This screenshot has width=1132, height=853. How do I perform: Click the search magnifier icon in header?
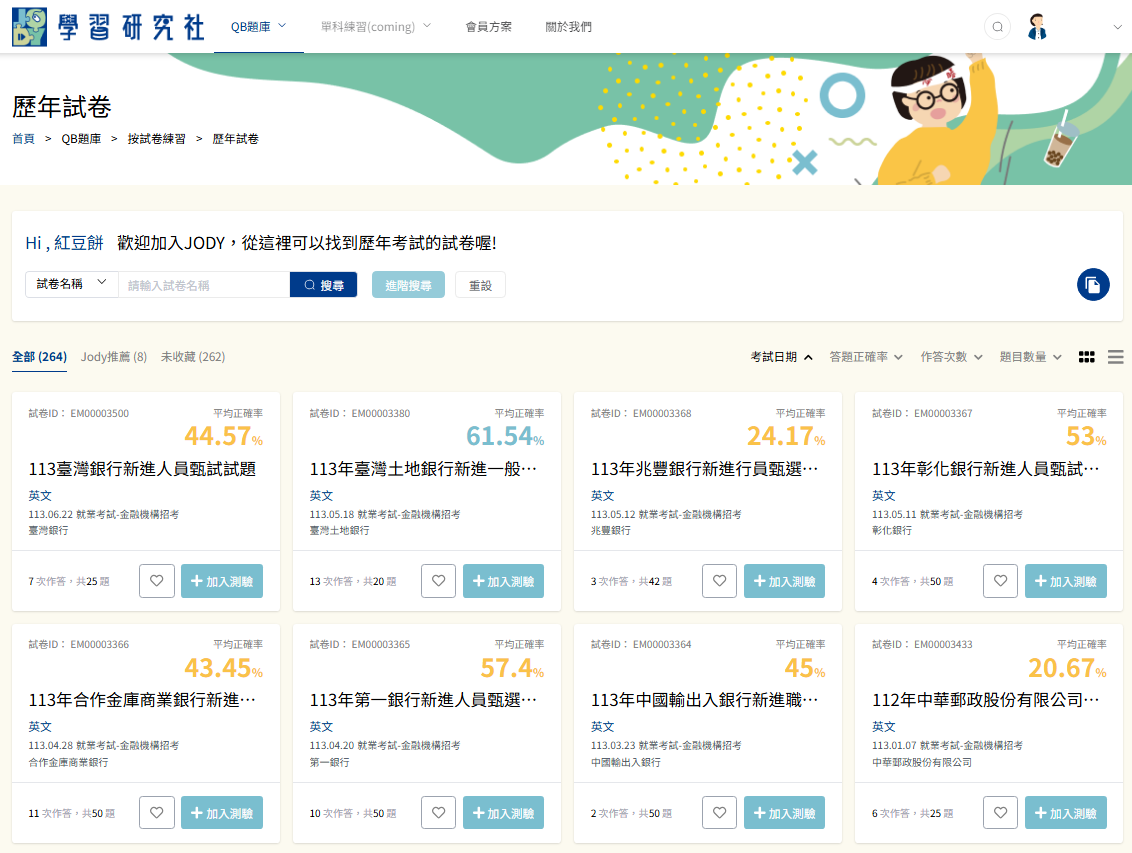click(x=997, y=27)
